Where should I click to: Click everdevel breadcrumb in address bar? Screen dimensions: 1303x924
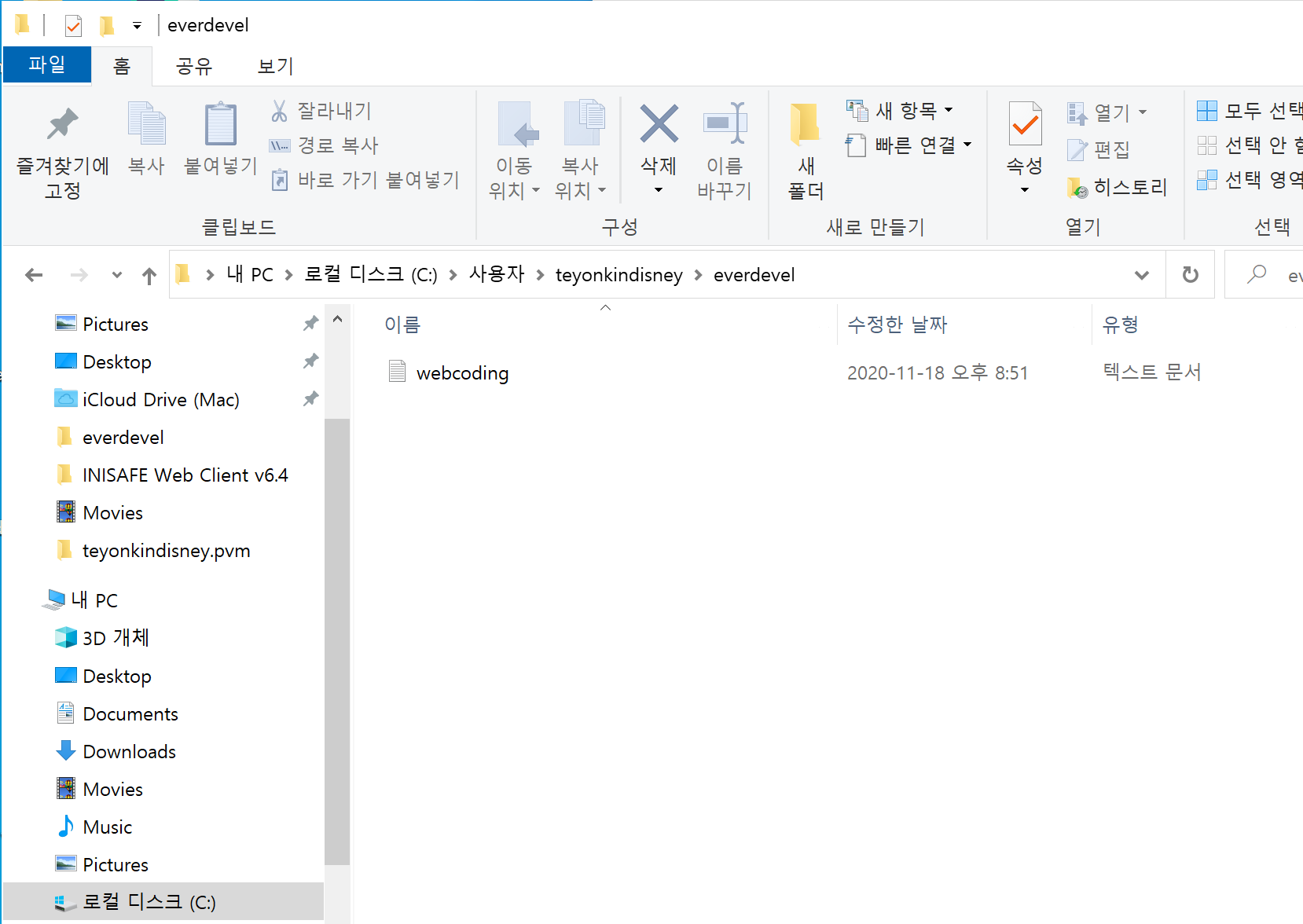(x=754, y=275)
